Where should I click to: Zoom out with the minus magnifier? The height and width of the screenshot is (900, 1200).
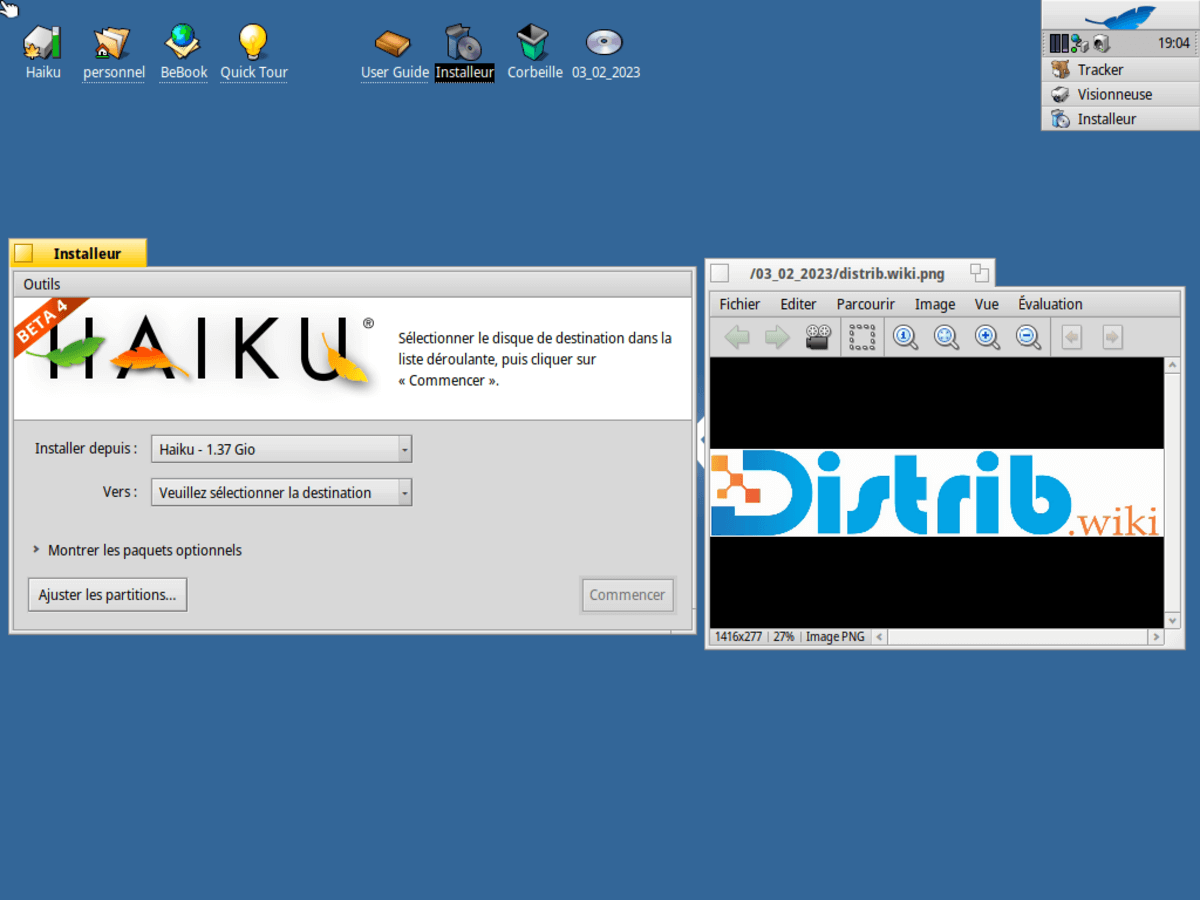tap(1028, 337)
